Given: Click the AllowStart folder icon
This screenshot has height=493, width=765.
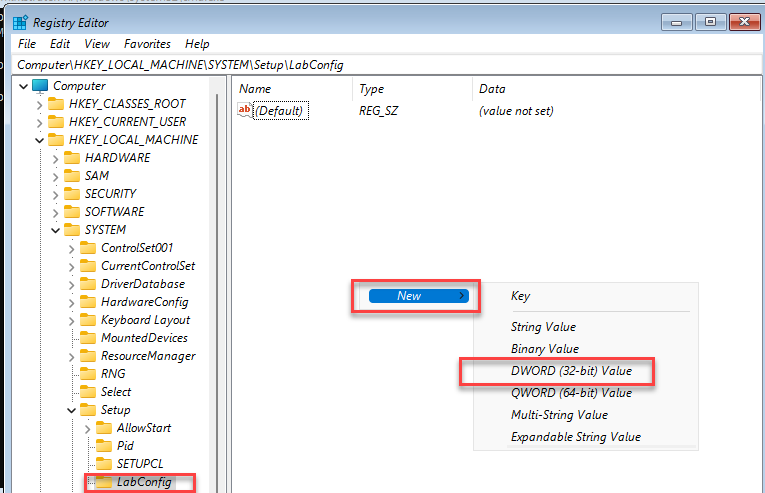Looking at the screenshot, I should [104, 428].
